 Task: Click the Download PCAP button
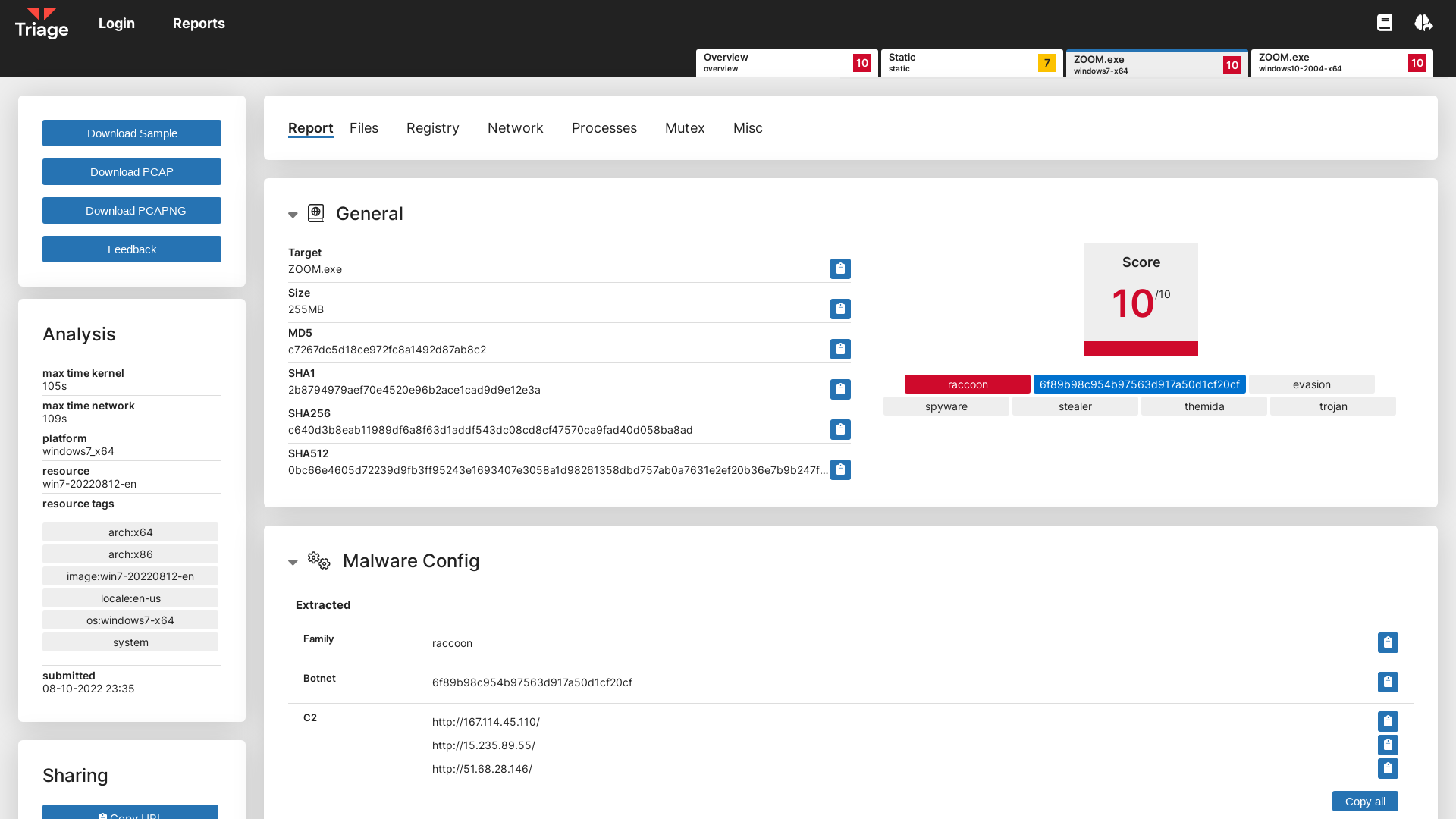[132, 171]
